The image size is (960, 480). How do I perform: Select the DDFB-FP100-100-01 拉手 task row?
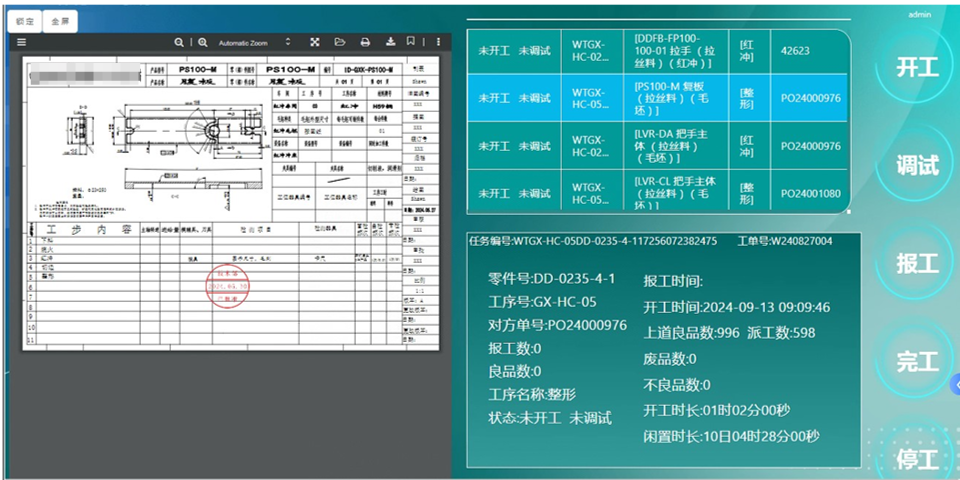coord(659,51)
